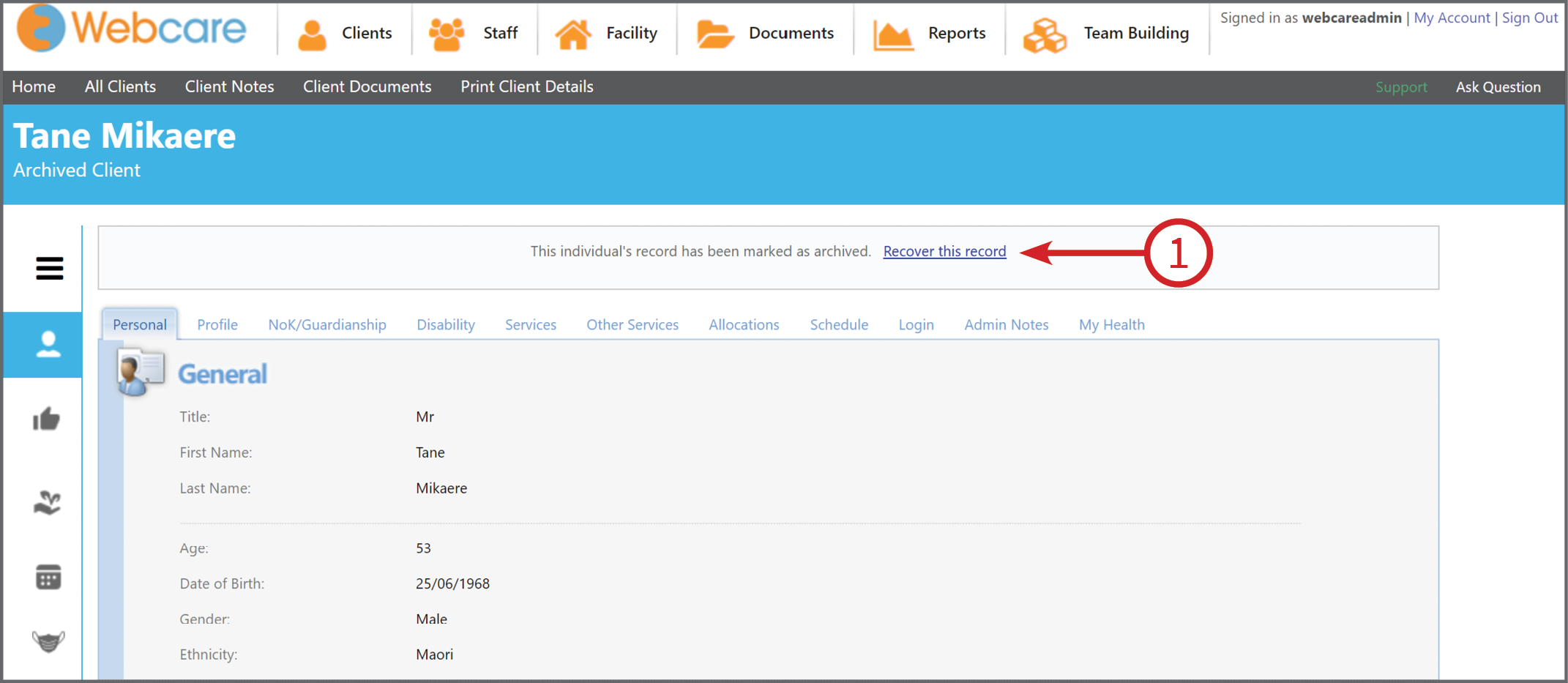Screen dimensions: 1568x683
Task: Open the Admin Notes tab
Action: pyautogui.click(x=1006, y=324)
